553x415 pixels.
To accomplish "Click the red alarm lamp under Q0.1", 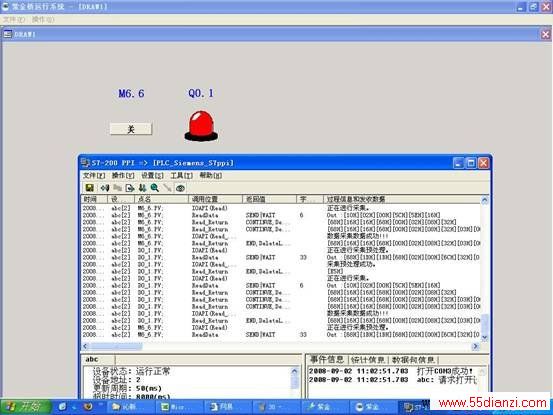I will pyautogui.click(x=201, y=126).
